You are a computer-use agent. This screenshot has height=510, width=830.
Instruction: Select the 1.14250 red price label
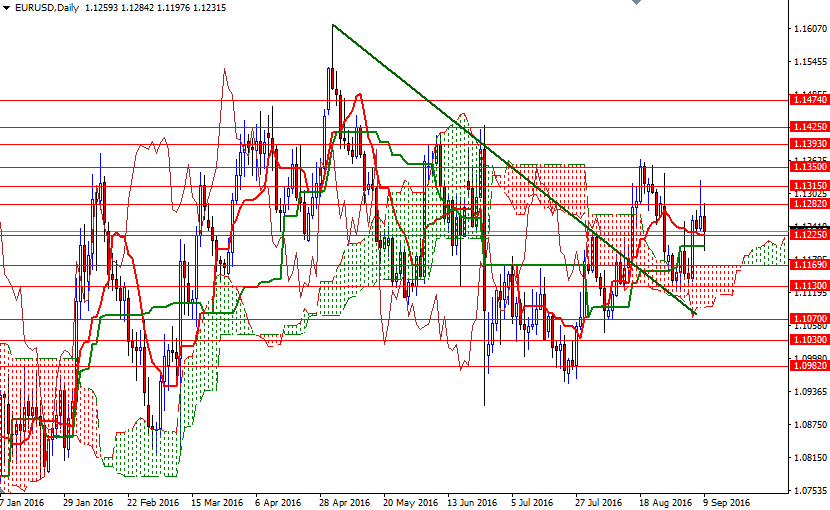point(808,127)
